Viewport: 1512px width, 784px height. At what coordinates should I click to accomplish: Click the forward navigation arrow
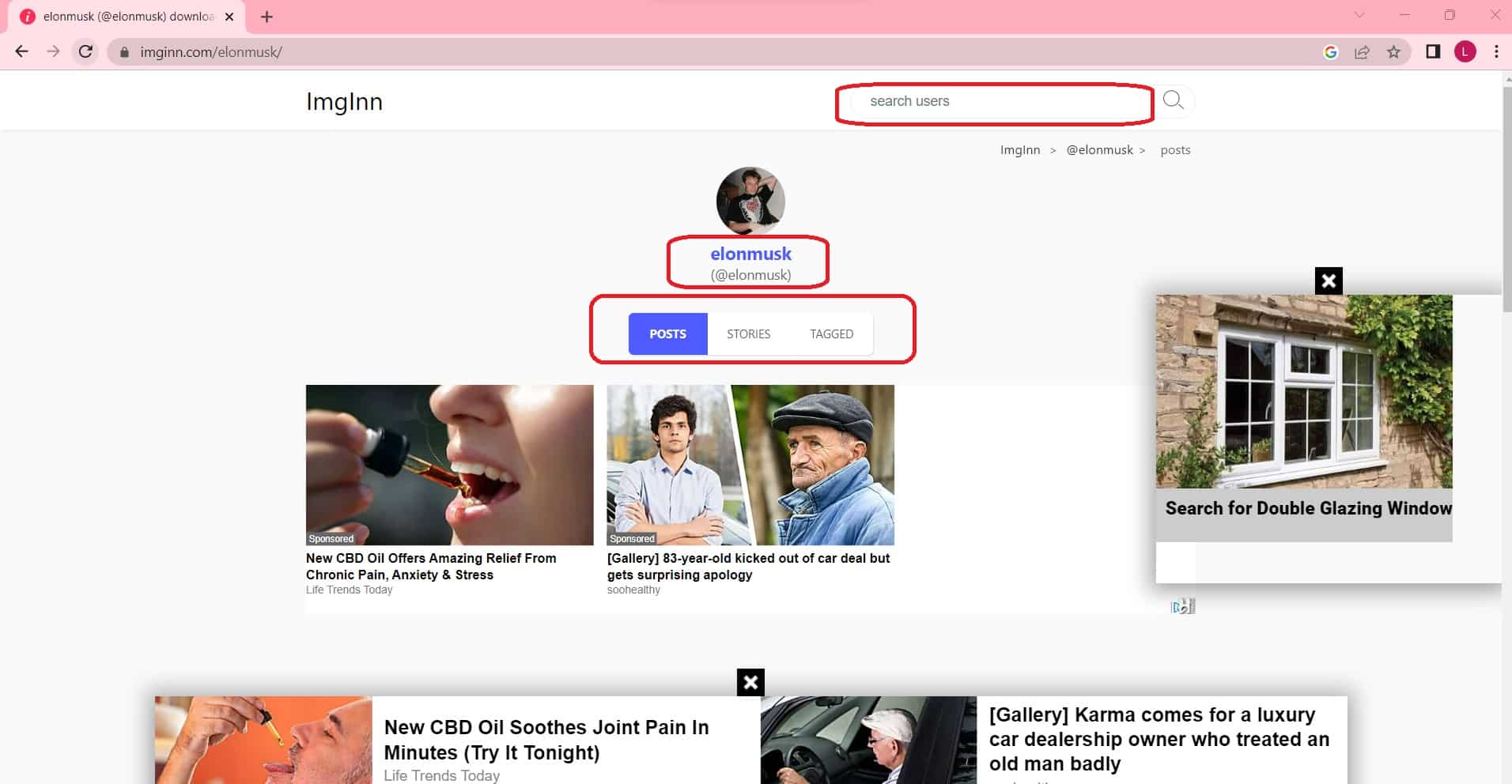[53, 51]
